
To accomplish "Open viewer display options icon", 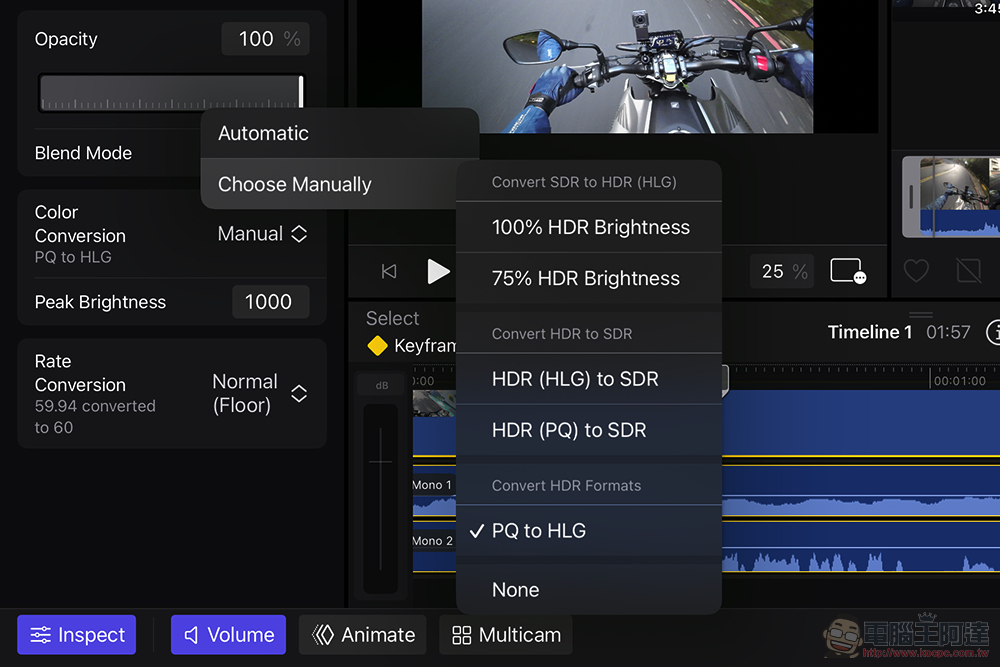I will pyautogui.click(x=848, y=271).
